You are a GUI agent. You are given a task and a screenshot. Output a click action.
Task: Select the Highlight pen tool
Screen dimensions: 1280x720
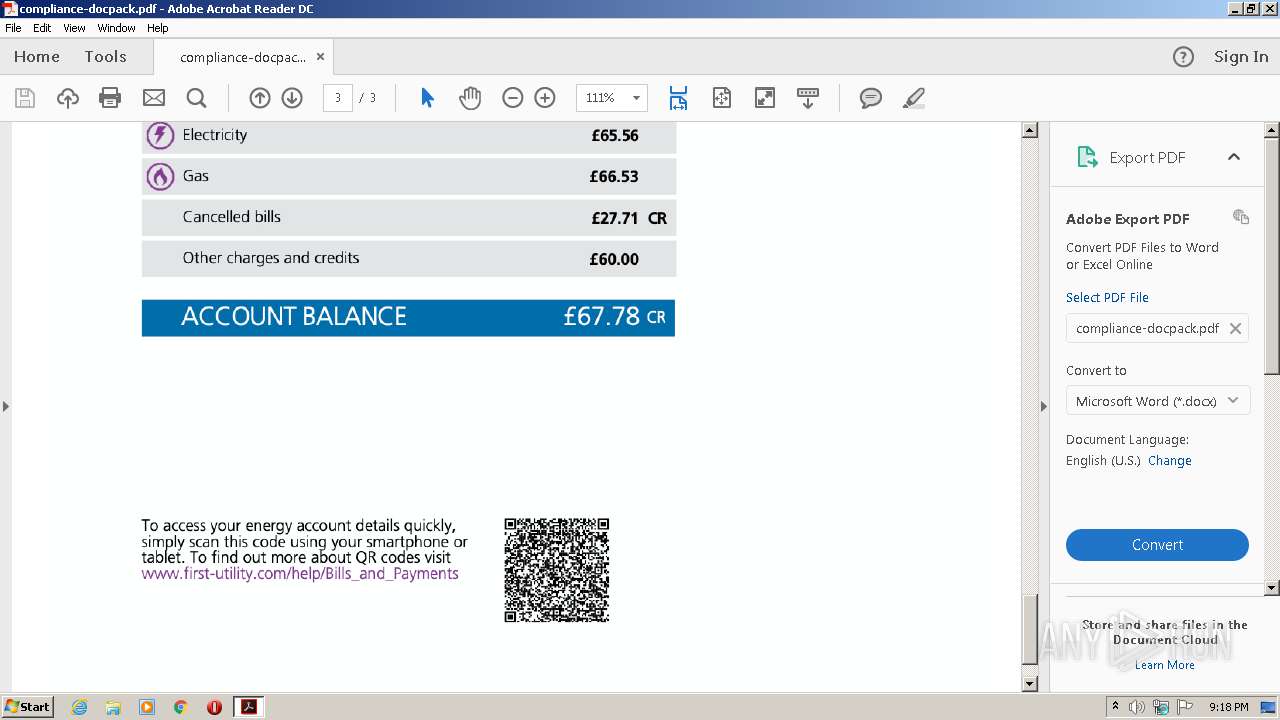click(913, 98)
